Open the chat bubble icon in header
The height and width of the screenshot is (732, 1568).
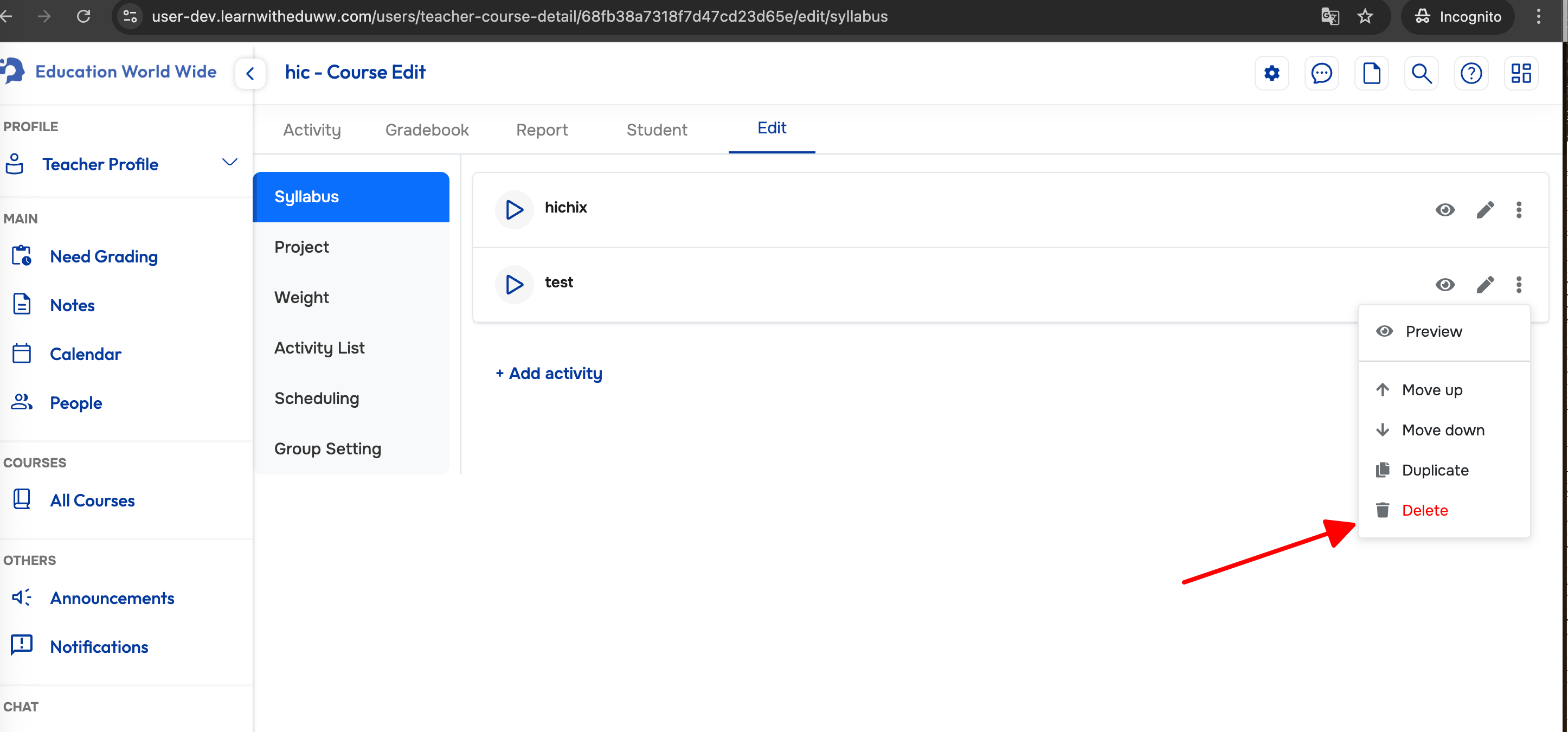[x=1321, y=74]
